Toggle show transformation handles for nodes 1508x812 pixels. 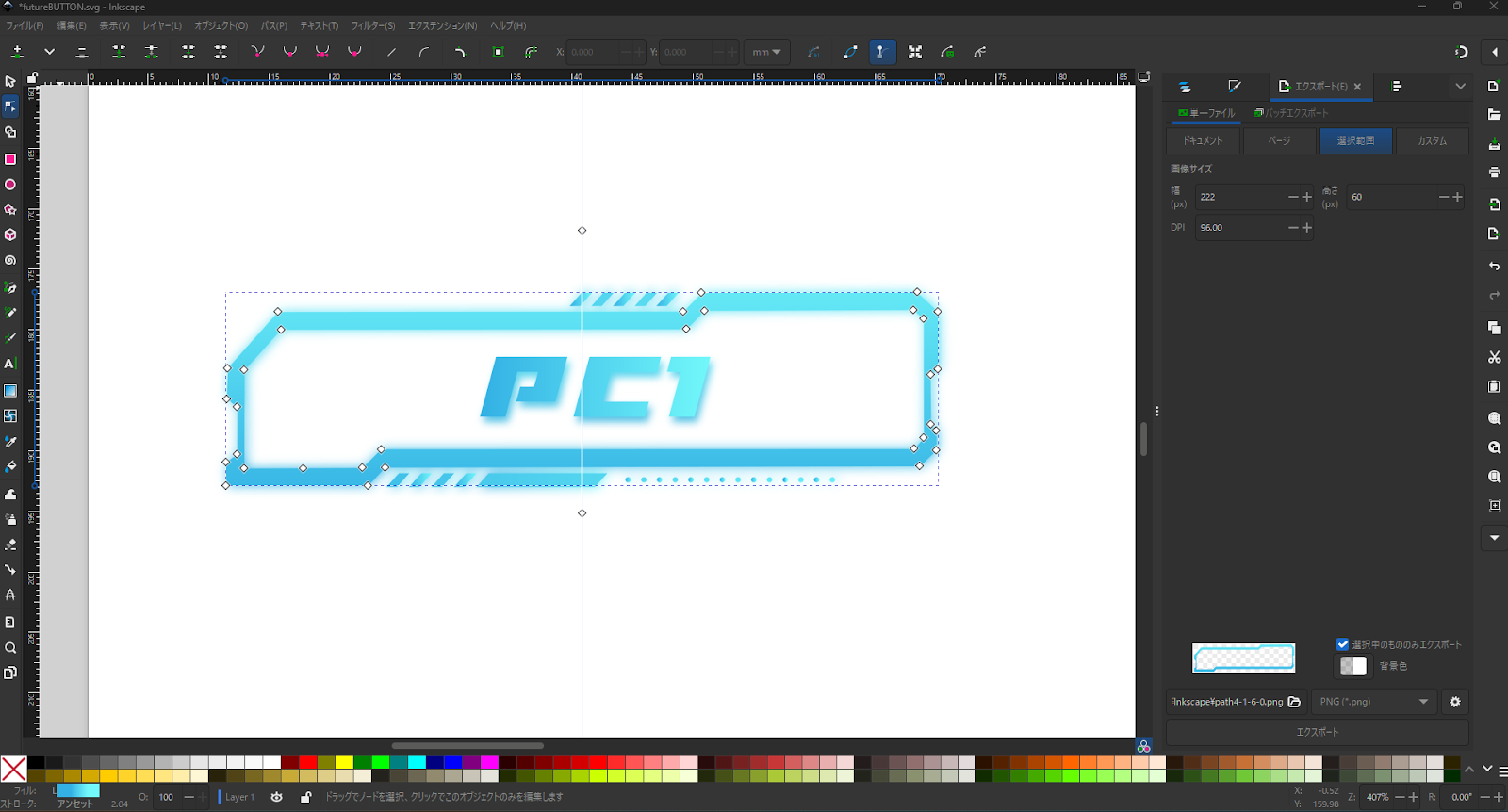(915, 52)
